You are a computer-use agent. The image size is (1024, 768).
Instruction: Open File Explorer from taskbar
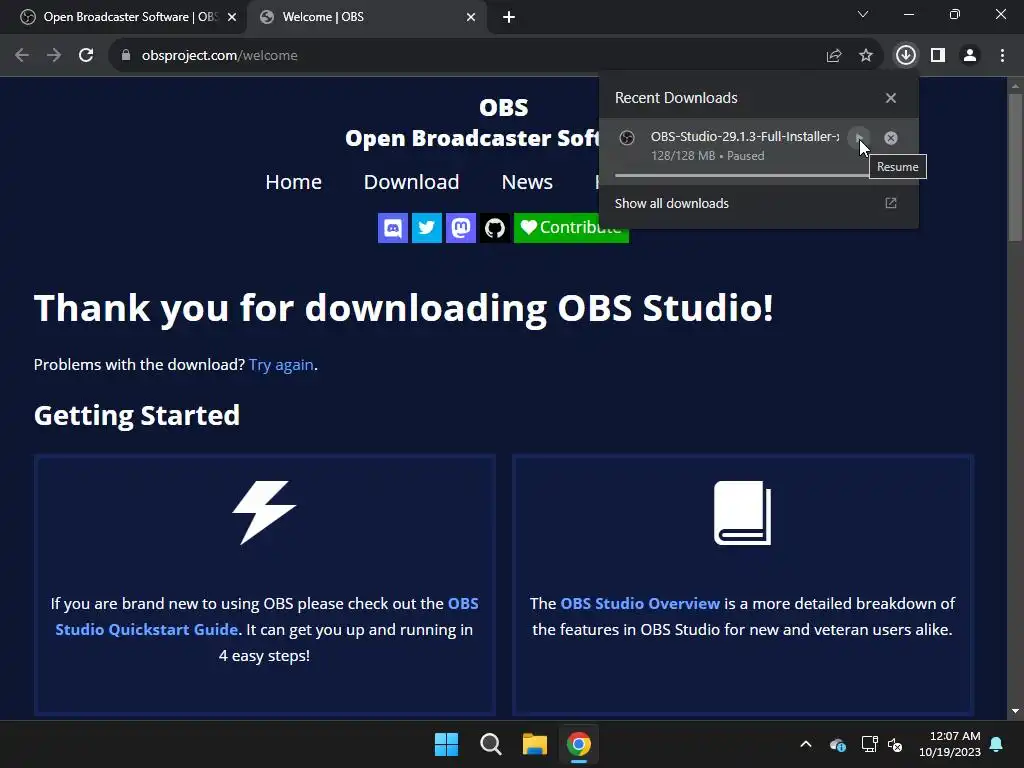pyautogui.click(x=534, y=744)
